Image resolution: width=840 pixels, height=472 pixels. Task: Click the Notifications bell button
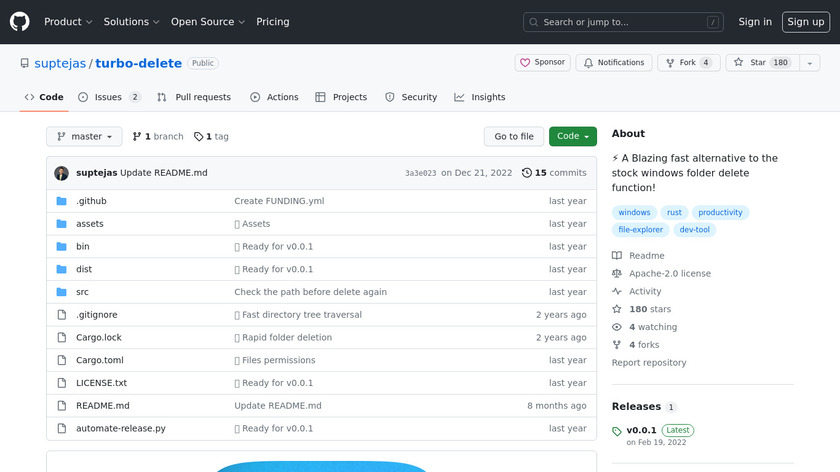(x=613, y=62)
